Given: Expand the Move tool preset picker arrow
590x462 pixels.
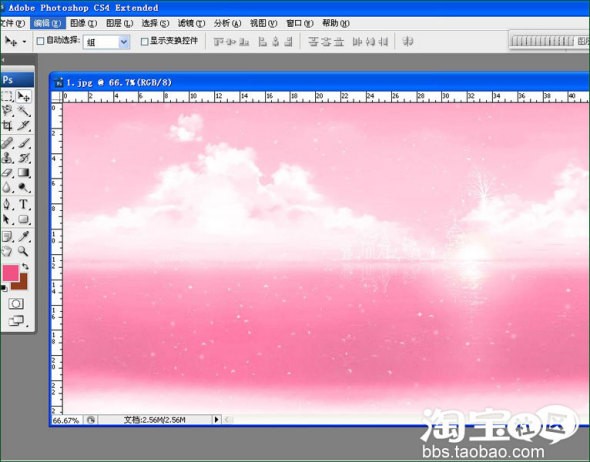Looking at the screenshot, I should point(24,41).
